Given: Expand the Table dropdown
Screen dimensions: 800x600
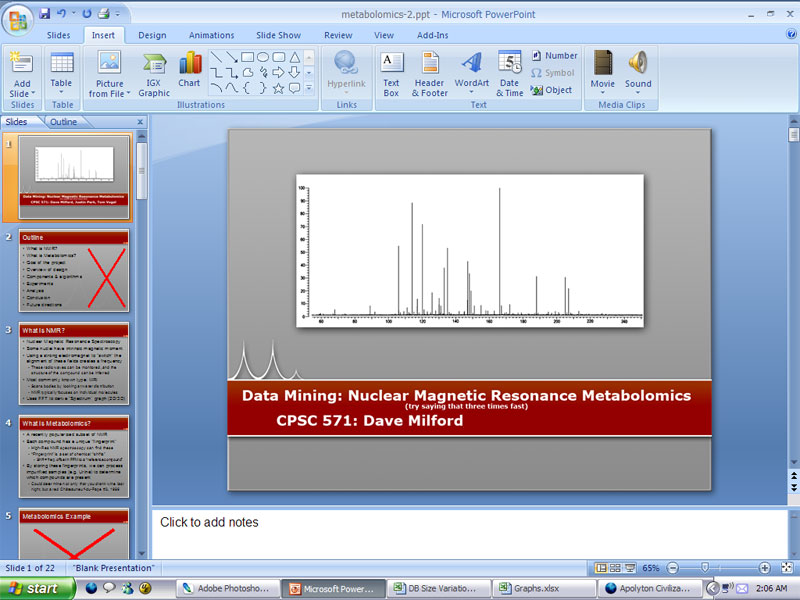Looking at the screenshot, I should [62, 93].
